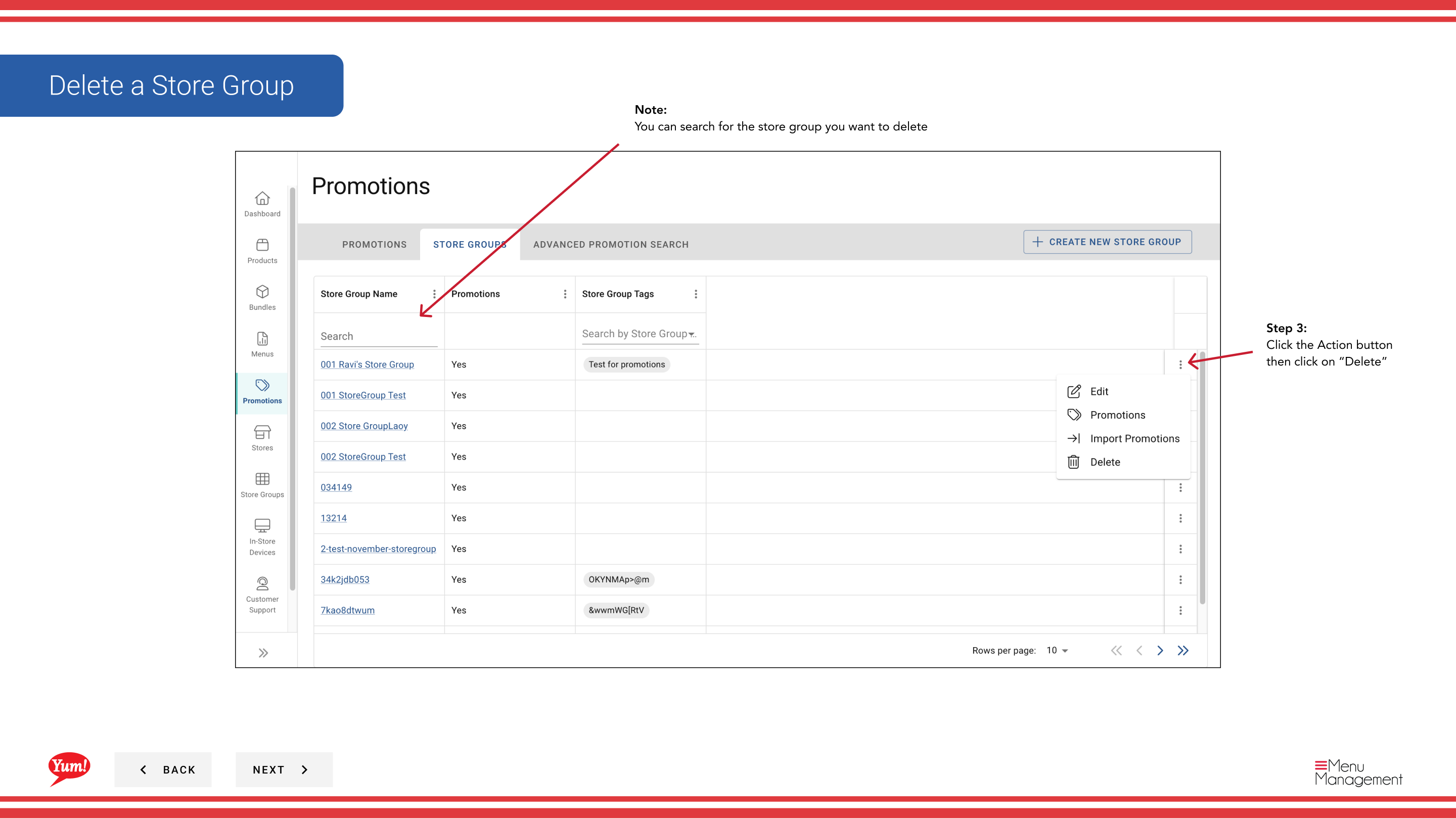This screenshot has height=819, width=1456.
Task: Open the 001 StoreGroup Test link
Action: (x=363, y=395)
